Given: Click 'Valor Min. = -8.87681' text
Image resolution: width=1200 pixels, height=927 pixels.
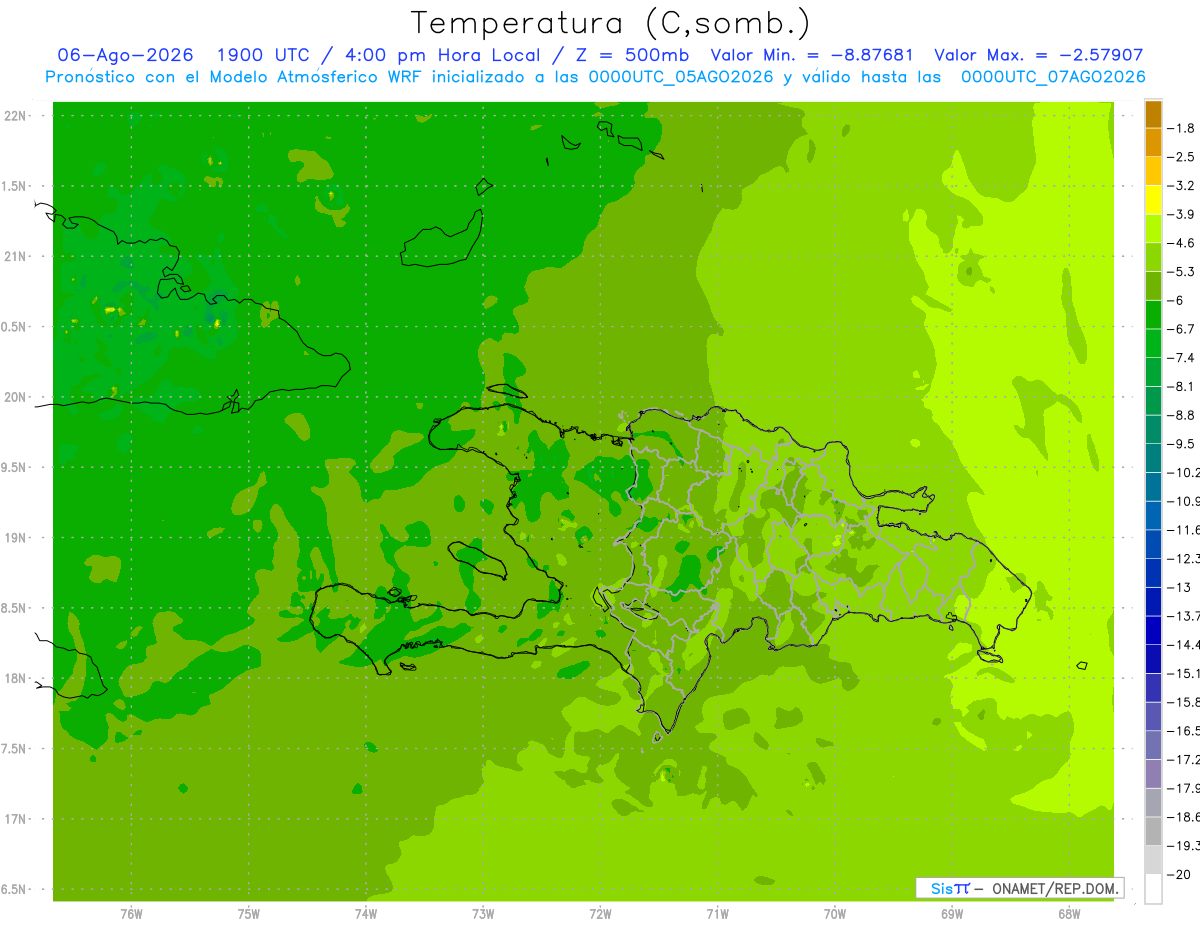Looking at the screenshot, I should pyautogui.click(x=811, y=55).
